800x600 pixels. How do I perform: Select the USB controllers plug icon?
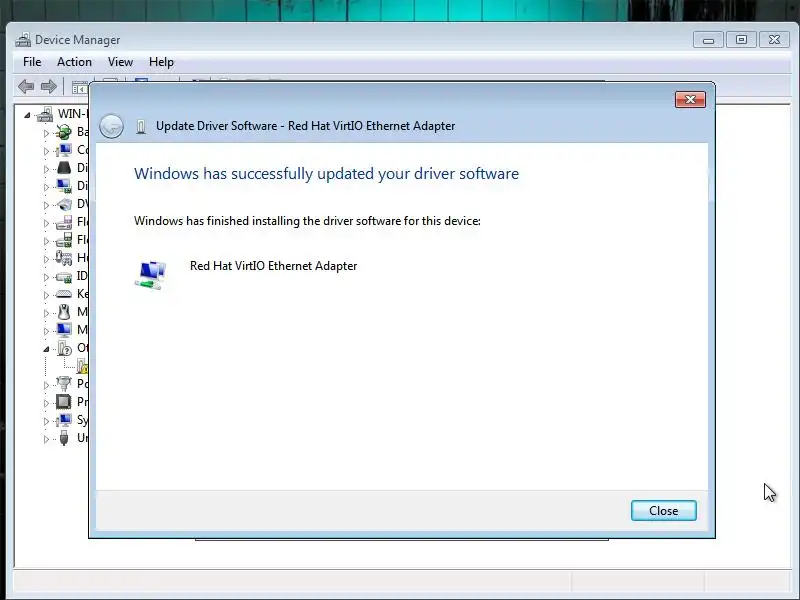pos(64,438)
